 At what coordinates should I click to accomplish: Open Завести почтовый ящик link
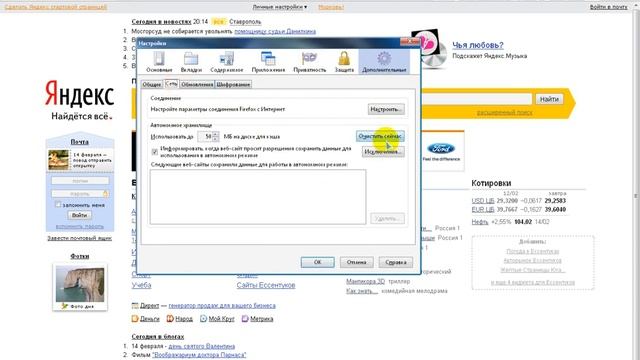pyautogui.click(x=80, y=238)
